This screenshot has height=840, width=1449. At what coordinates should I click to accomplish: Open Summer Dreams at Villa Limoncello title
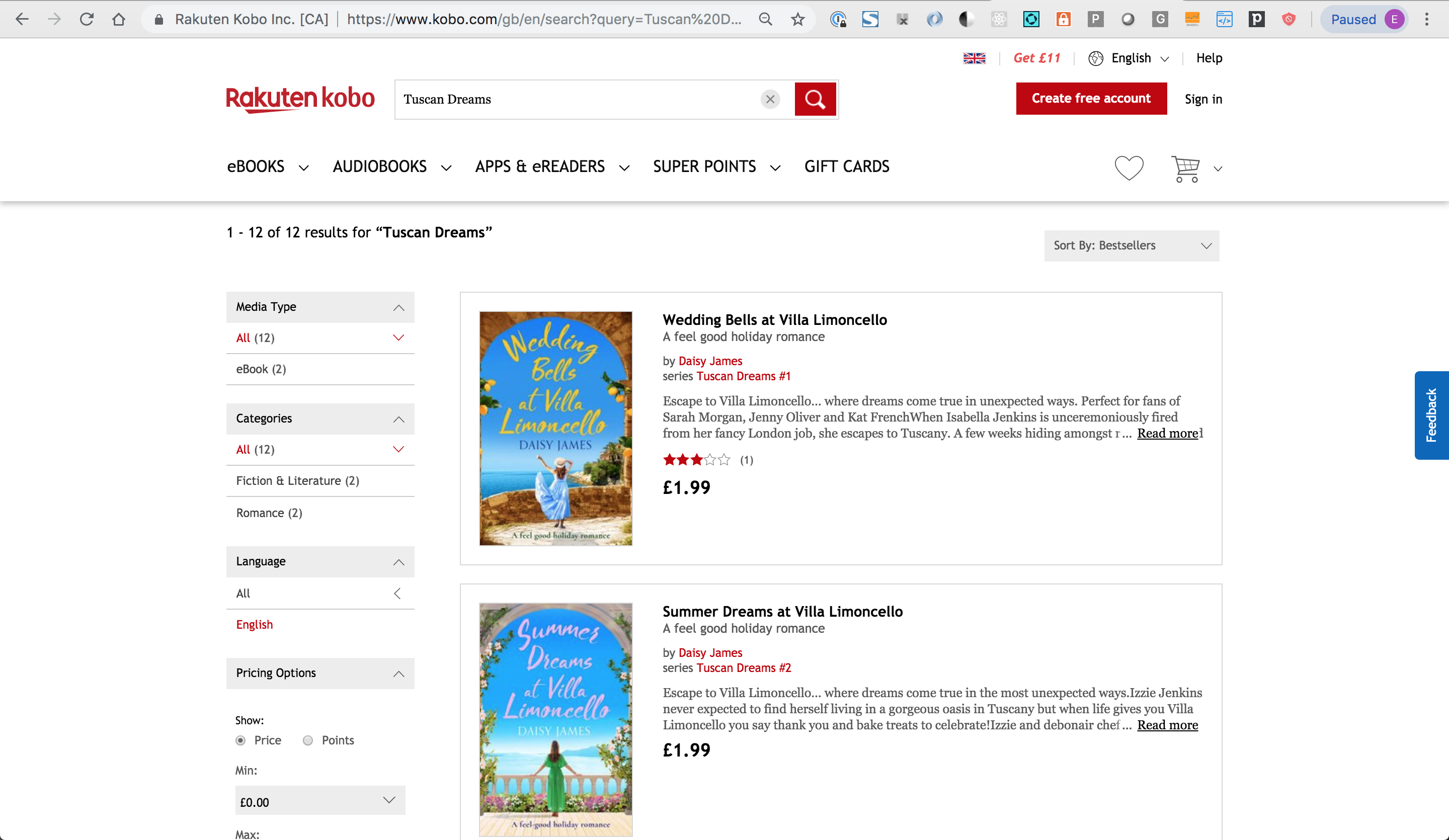tap(782, 611)
